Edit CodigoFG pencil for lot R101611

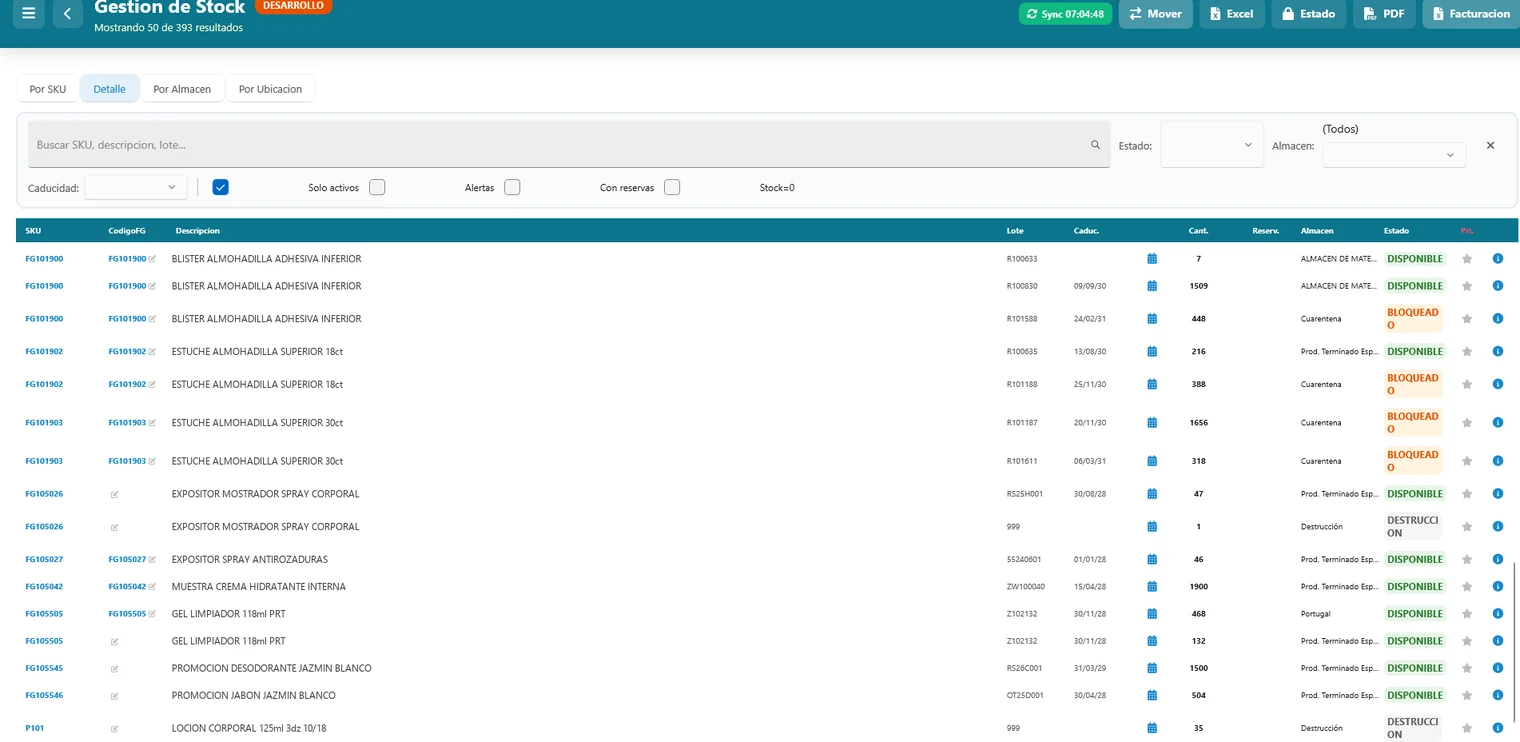pyautogui.click(x=152, y=462)
